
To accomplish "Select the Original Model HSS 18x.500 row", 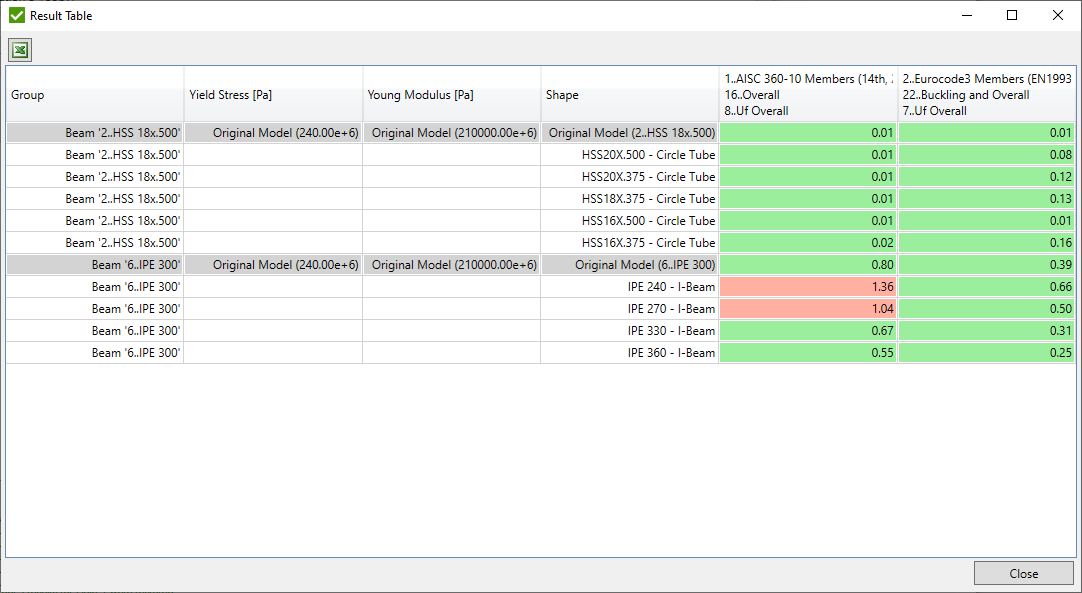I will 94,132.
